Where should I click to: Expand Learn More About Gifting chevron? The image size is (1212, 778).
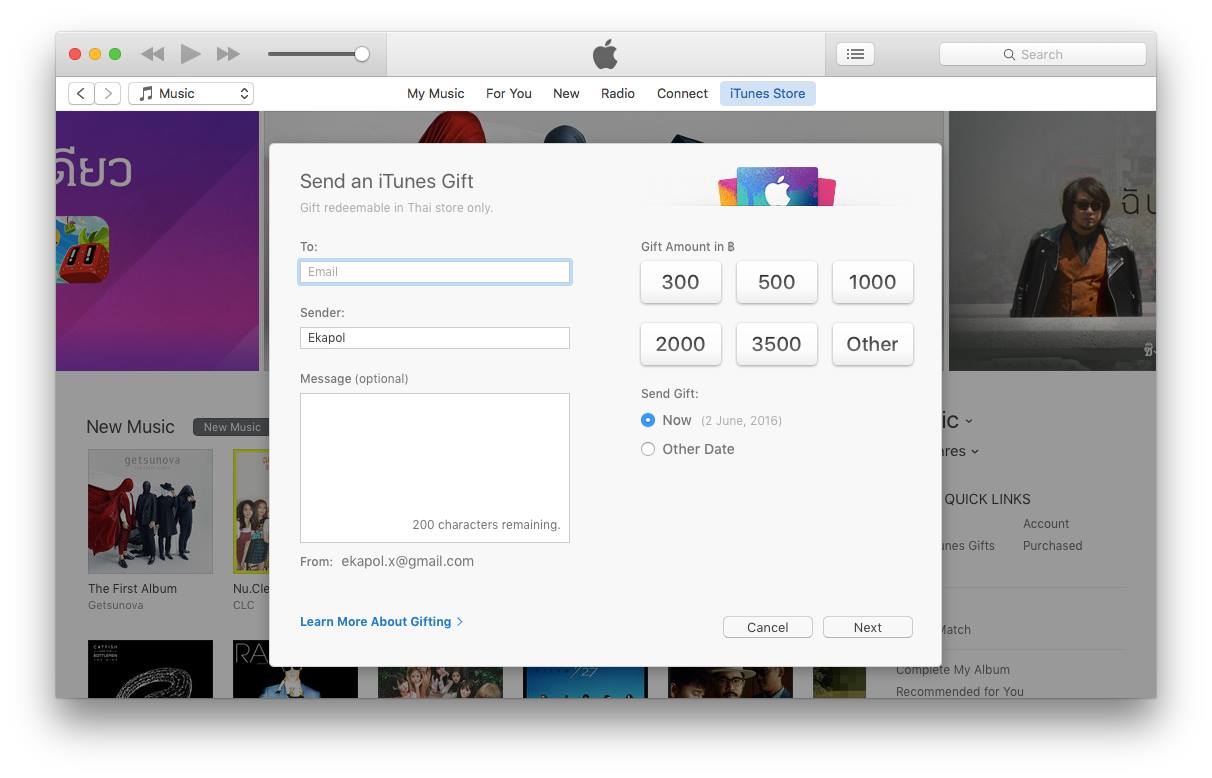pyautogui.click(x=460, y=622)
